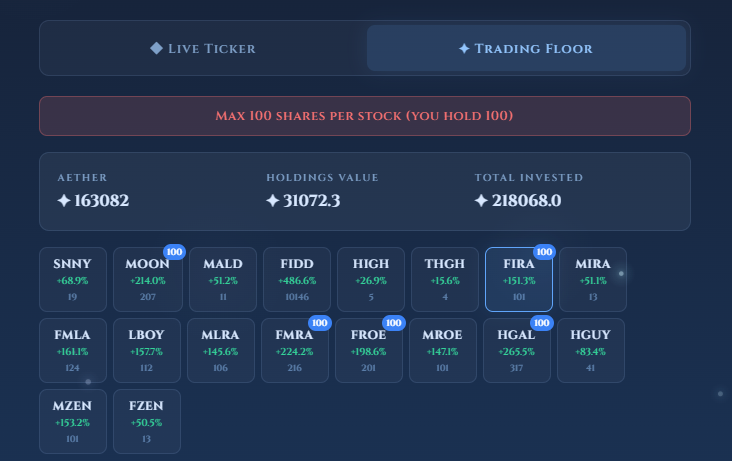Select the SNNY stock card
The image size is (732, 461).
click(73, 279)
